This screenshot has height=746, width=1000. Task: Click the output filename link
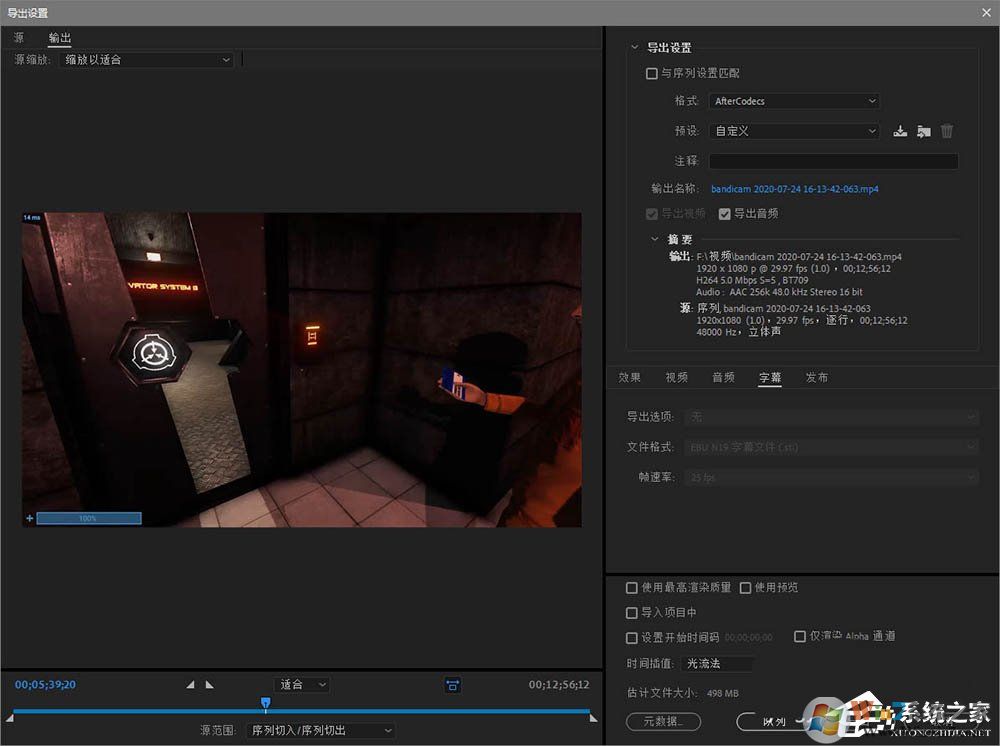coord(794,189)
